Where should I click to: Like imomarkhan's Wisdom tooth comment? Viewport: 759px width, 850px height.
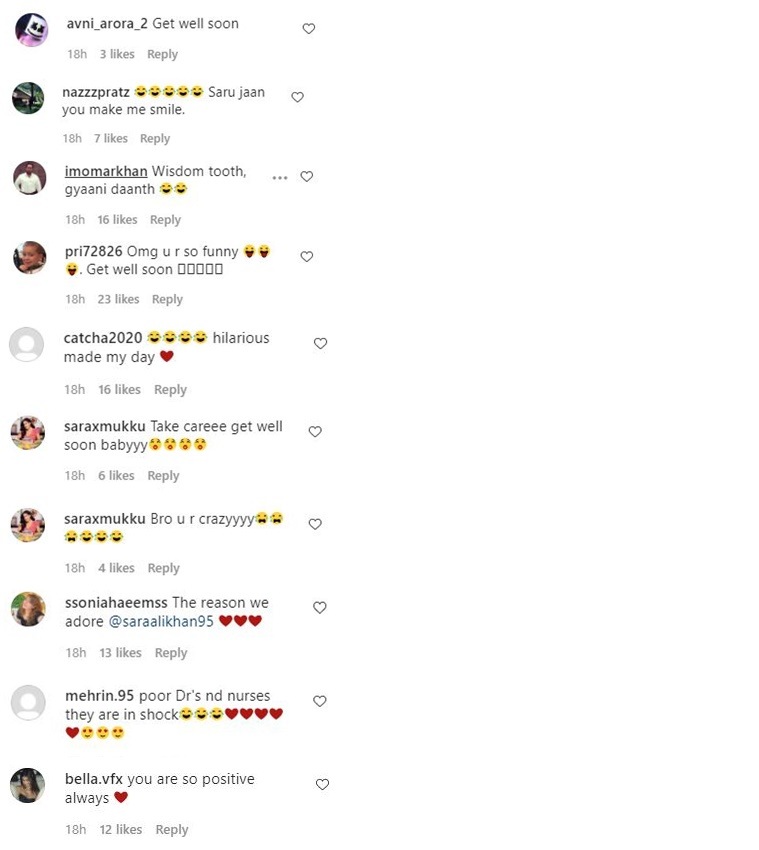point(306,176)
